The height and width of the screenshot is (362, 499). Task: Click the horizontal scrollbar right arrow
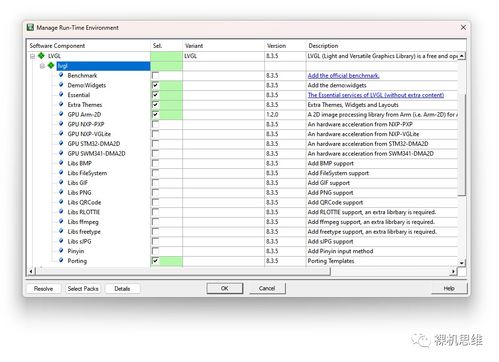click(x=453, y=271)
